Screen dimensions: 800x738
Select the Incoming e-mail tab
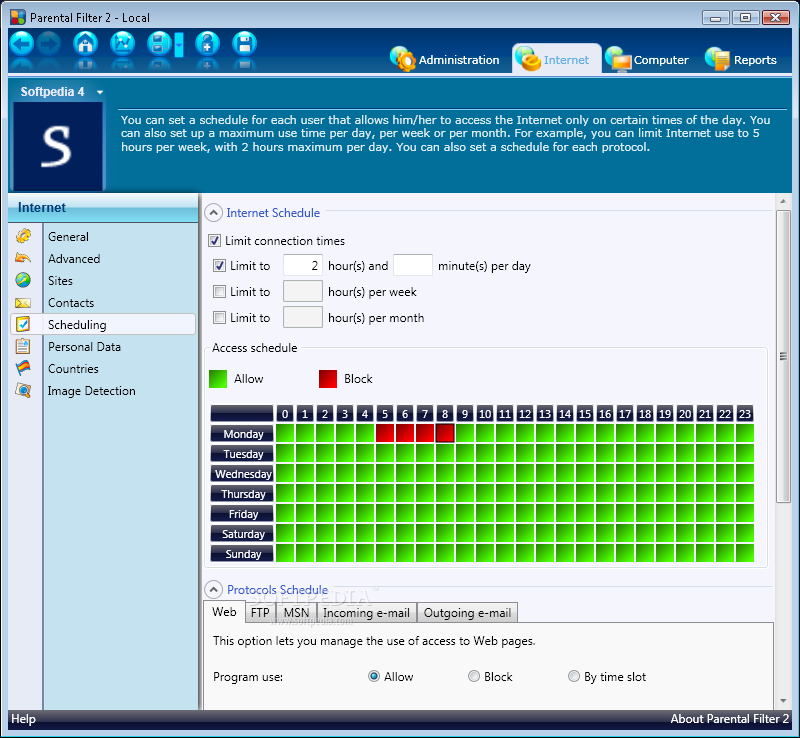[366, 612]
